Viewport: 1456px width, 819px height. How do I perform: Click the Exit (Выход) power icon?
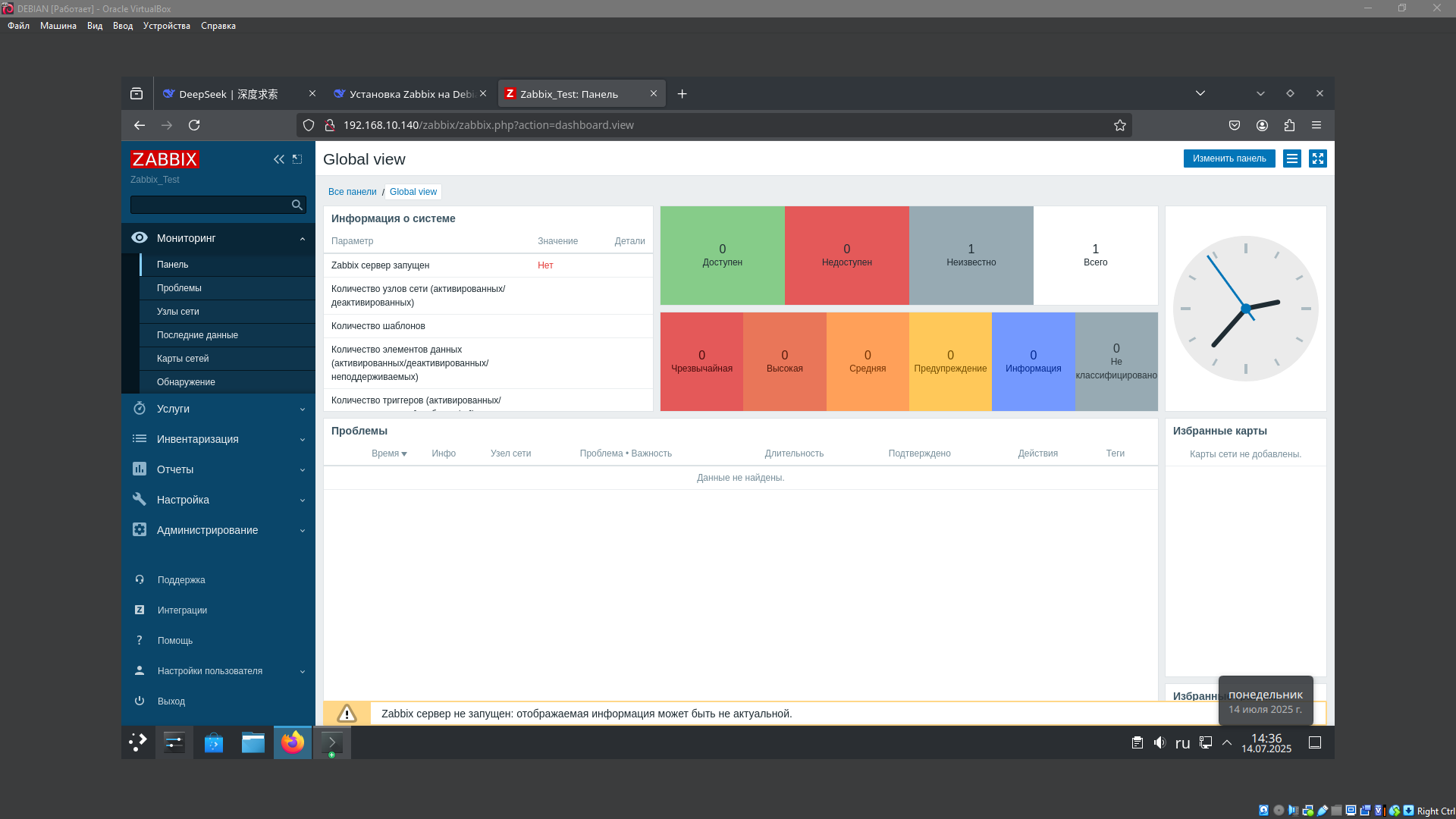[140, 701]
